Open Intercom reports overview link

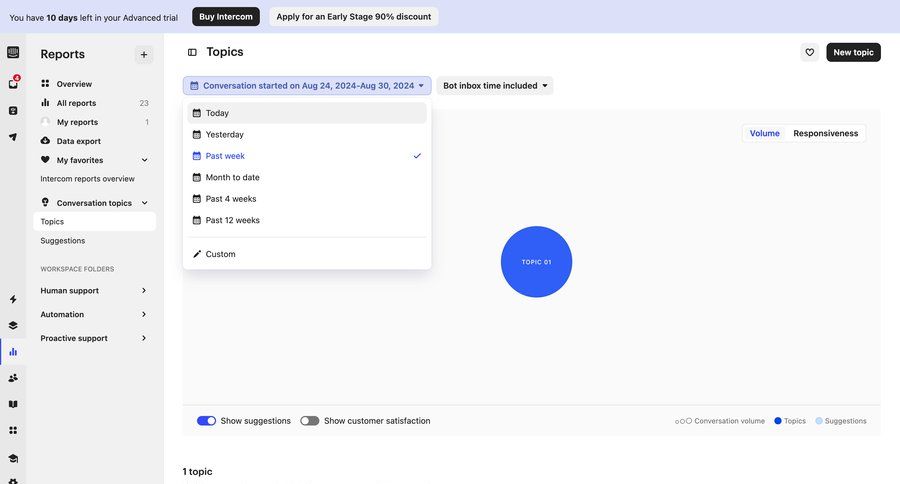[87, 179]
